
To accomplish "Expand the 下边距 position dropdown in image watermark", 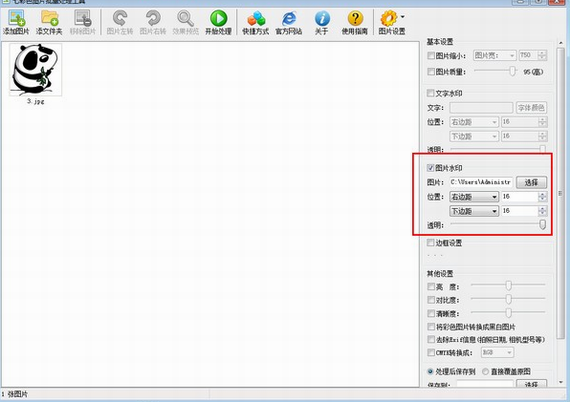I will click(x=474, y=211).
